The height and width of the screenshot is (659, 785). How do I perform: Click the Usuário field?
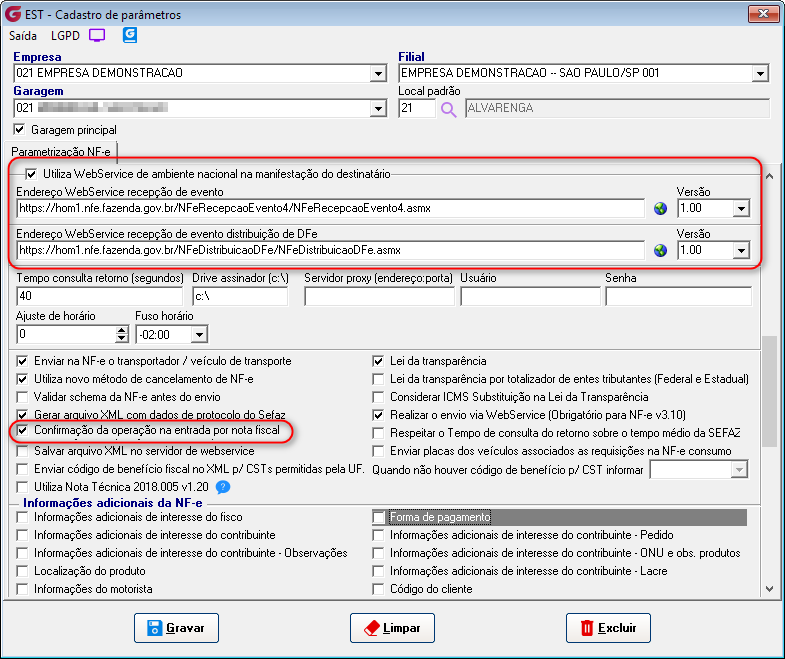(x=530, y=296)
